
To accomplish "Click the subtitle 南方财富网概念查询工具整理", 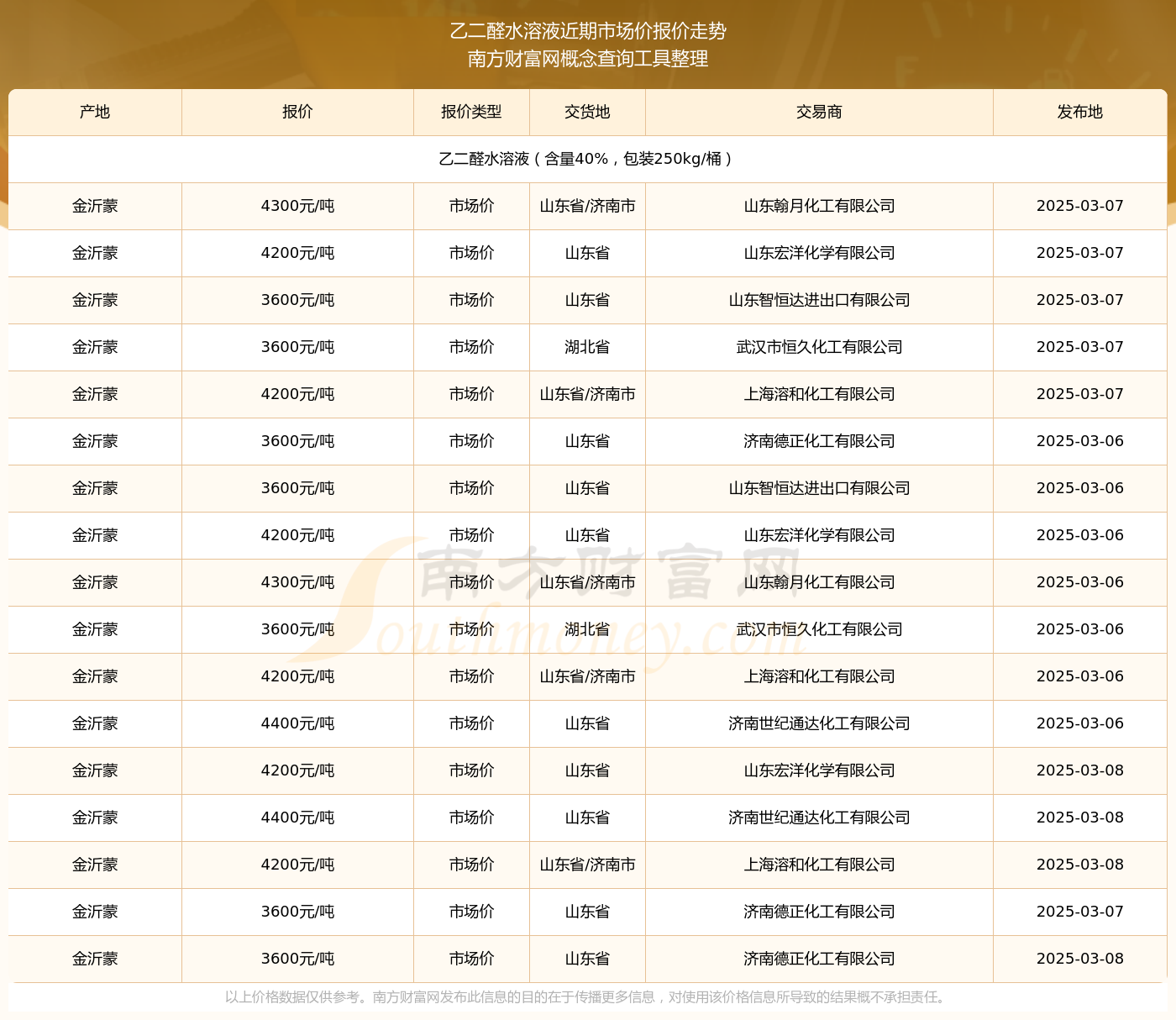I will [x=588, y=59].
